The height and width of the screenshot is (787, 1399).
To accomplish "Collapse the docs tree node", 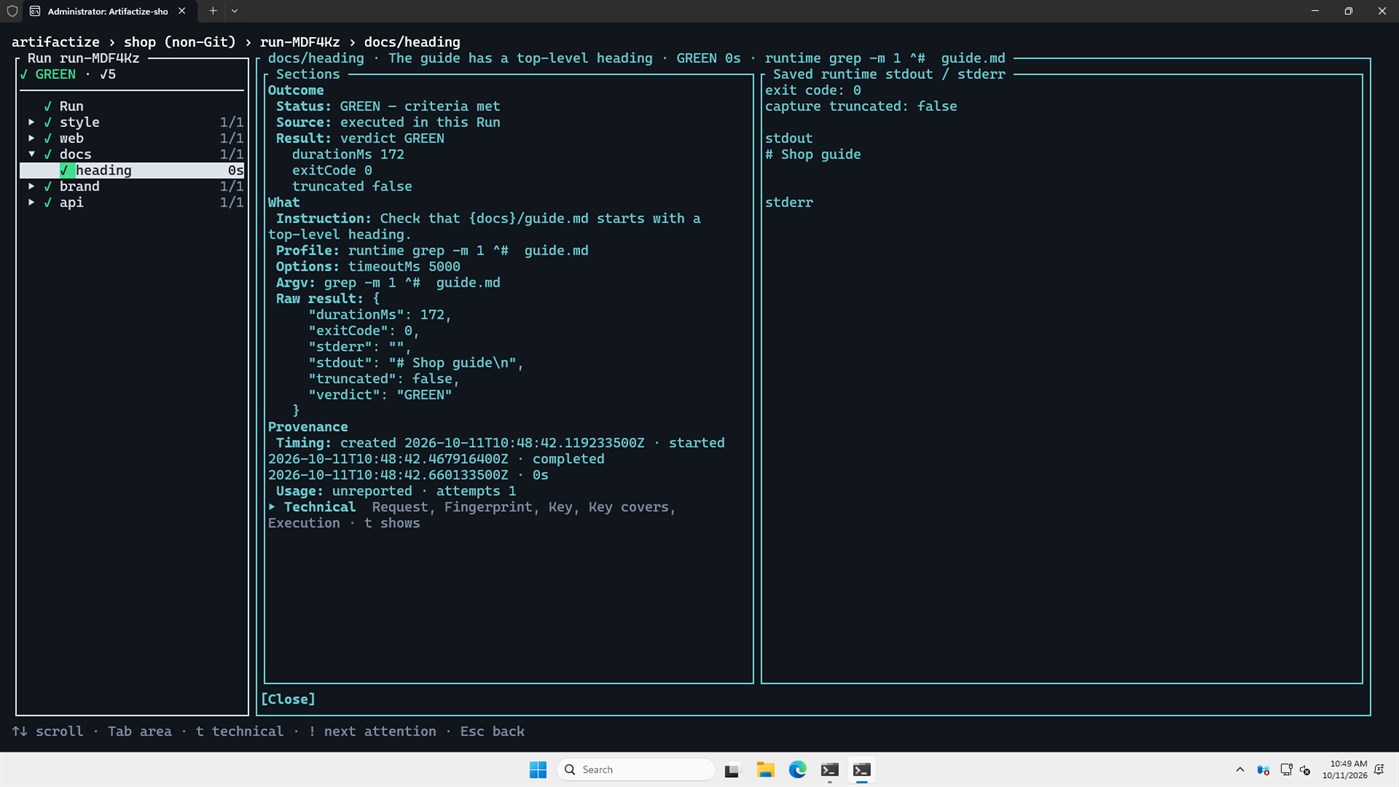I will point(32,154).
